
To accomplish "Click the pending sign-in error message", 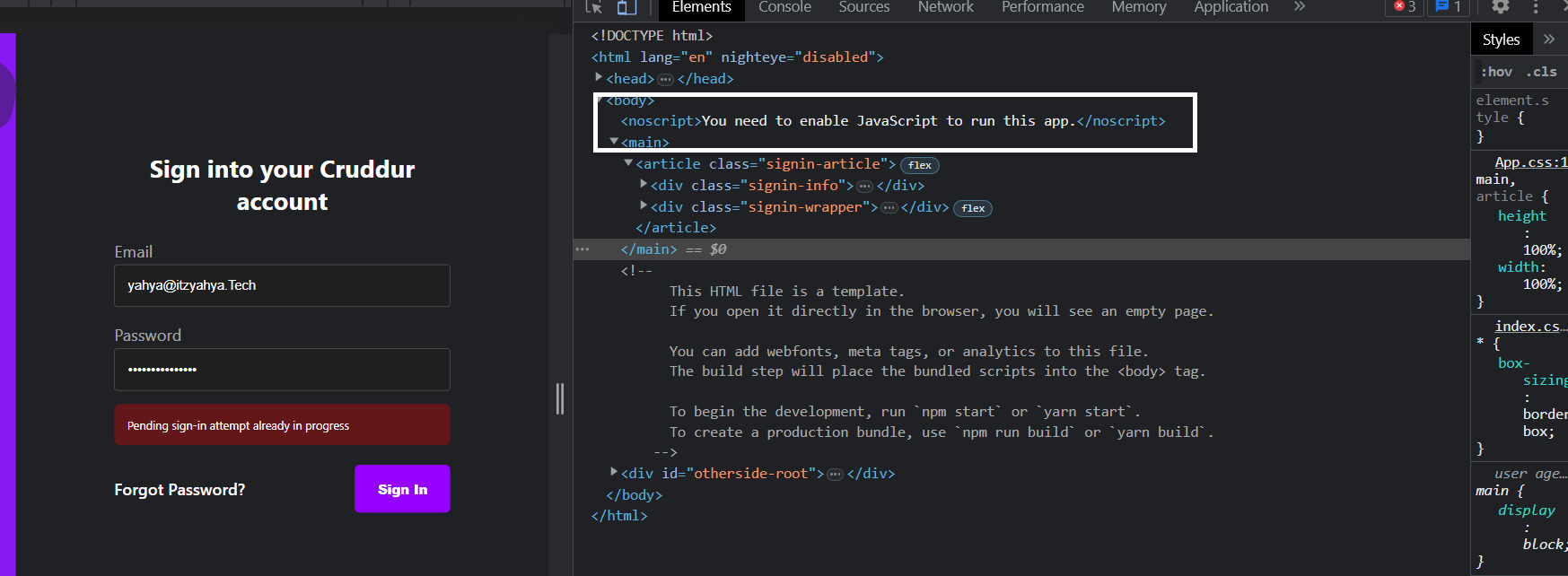I will tap(282, 424).
